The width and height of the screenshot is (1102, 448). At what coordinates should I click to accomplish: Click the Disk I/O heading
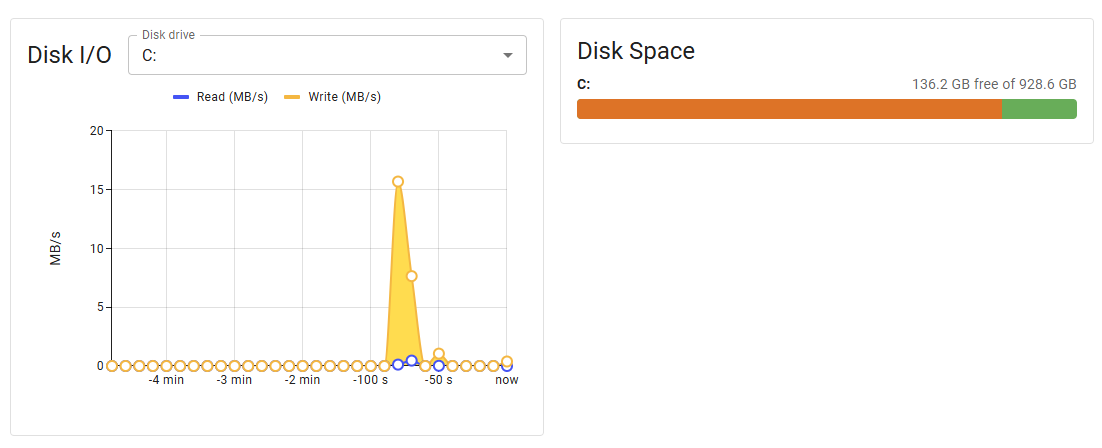tap(70, 55)
